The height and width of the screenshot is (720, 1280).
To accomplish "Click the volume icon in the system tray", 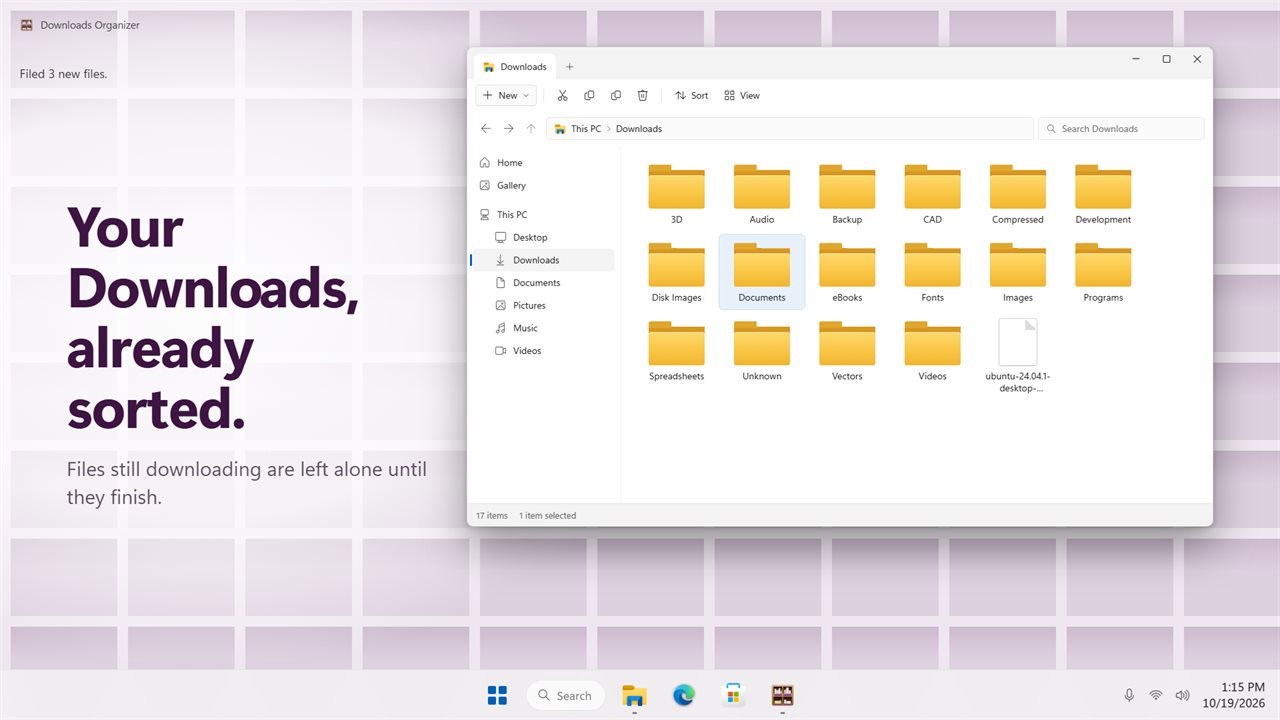I will 1182,695.
